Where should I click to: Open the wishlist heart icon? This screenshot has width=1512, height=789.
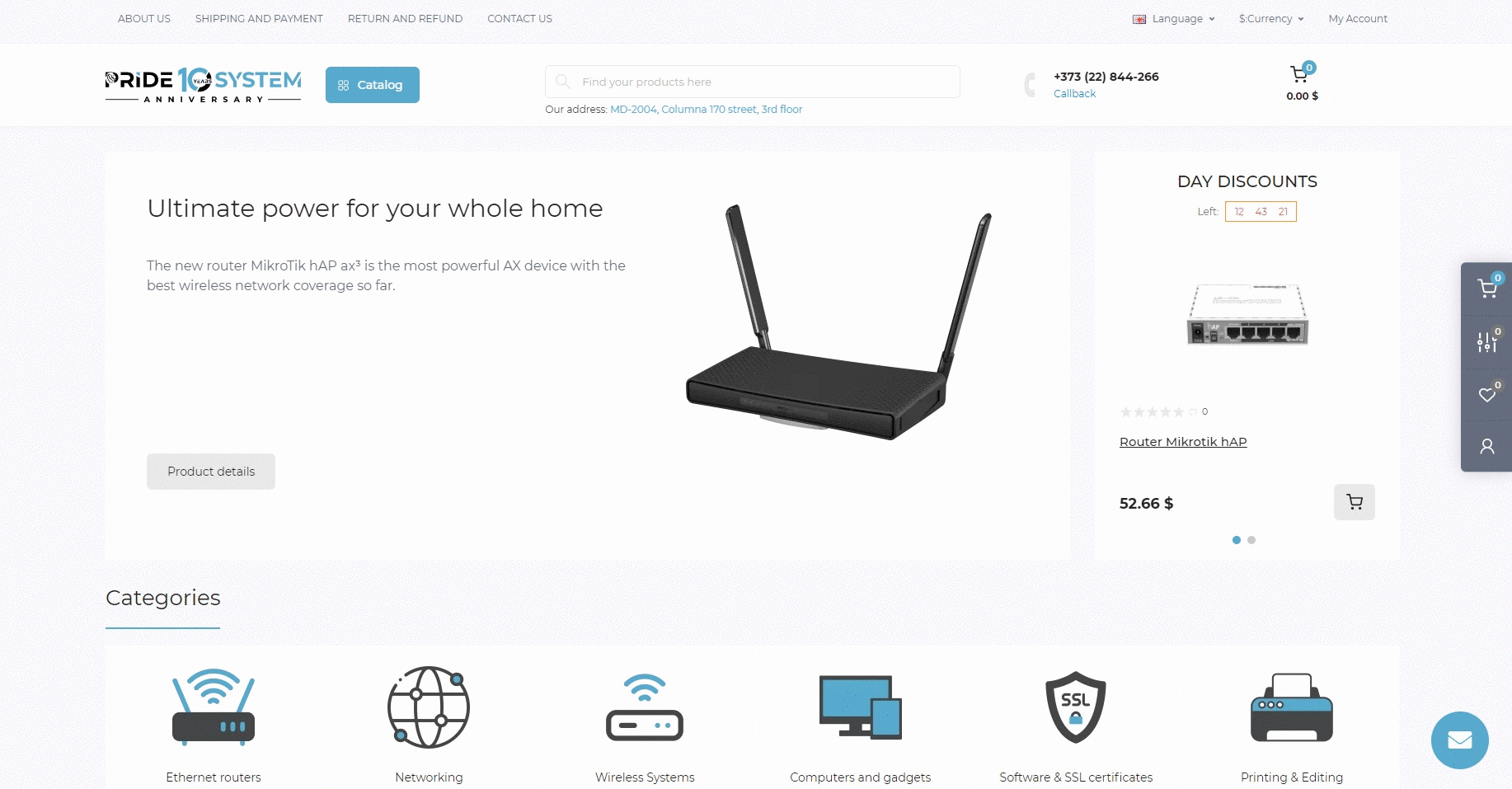1487,394
